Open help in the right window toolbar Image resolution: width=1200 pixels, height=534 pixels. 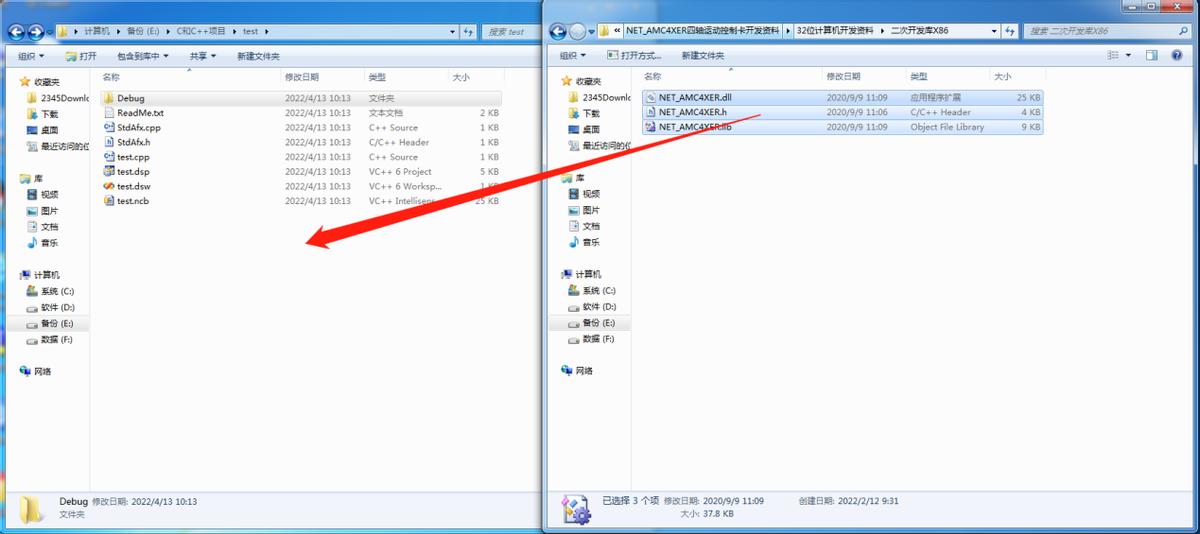(x=1179, y=55)
